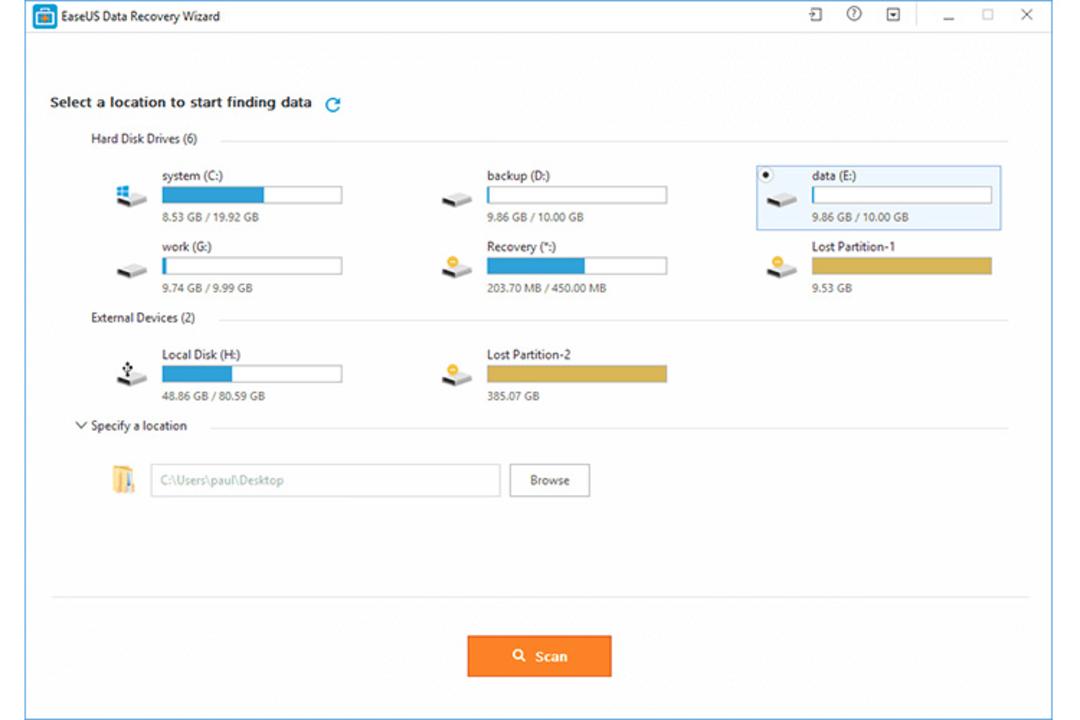Click the Recovery (*:) usage bar
Screen dimensions: 1080x720
click(x=577, y=266)
